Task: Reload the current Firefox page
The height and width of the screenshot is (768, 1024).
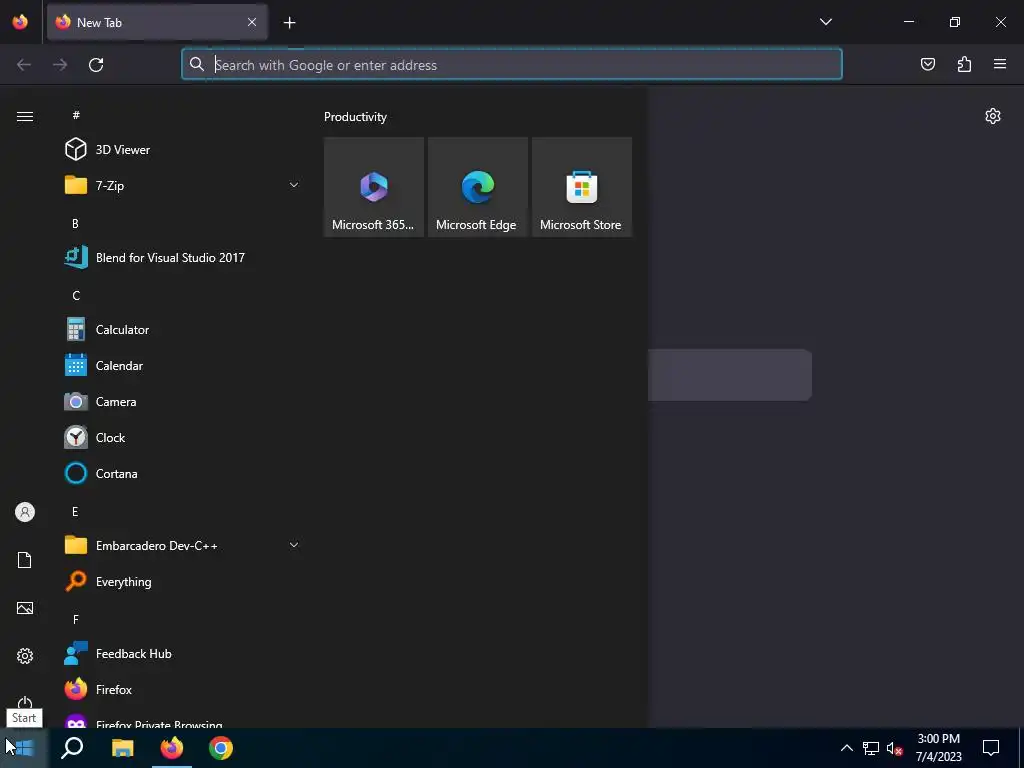Action: coord(96,64)
